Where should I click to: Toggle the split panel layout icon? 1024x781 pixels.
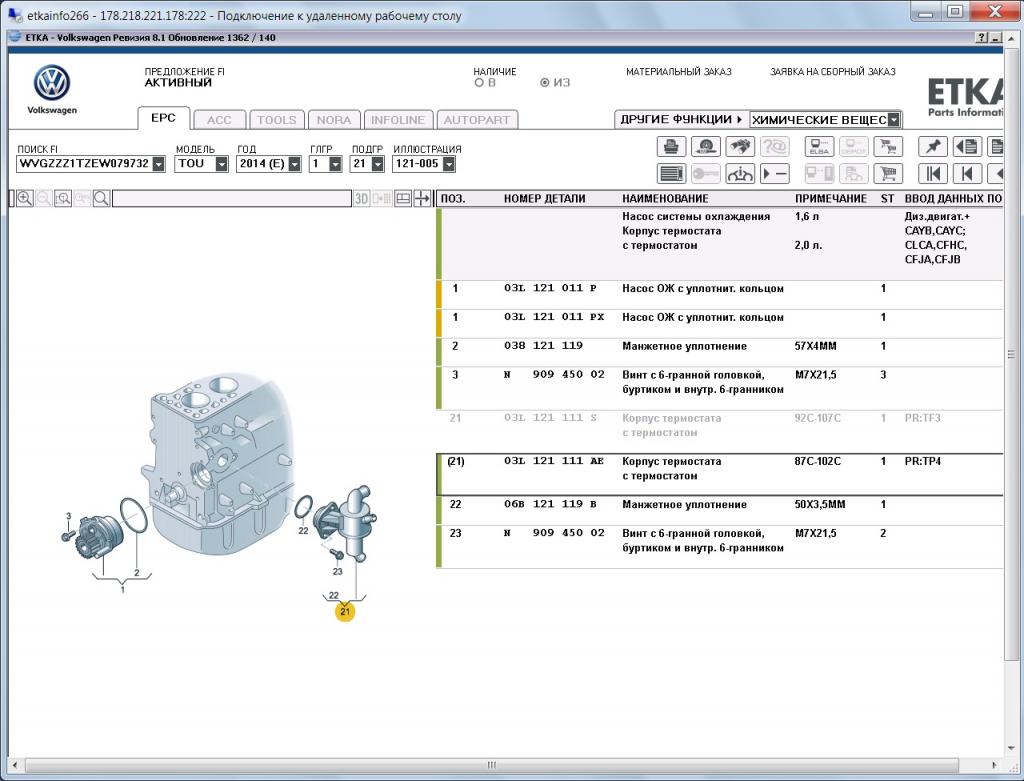[404, 199]
